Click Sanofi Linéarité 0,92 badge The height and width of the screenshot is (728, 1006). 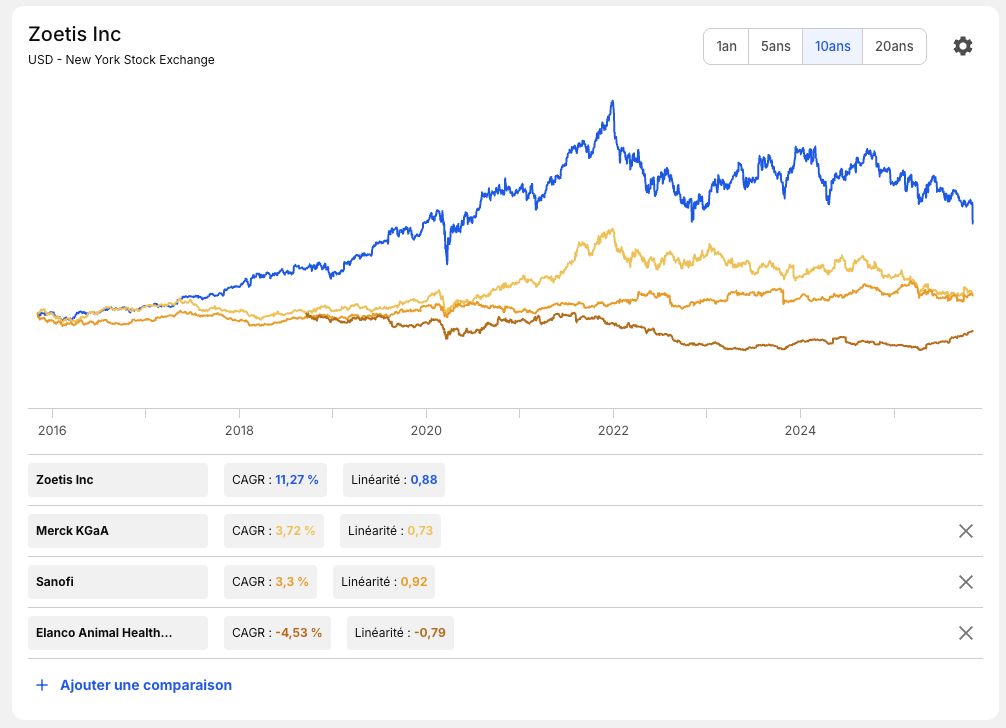coord(384,582)
